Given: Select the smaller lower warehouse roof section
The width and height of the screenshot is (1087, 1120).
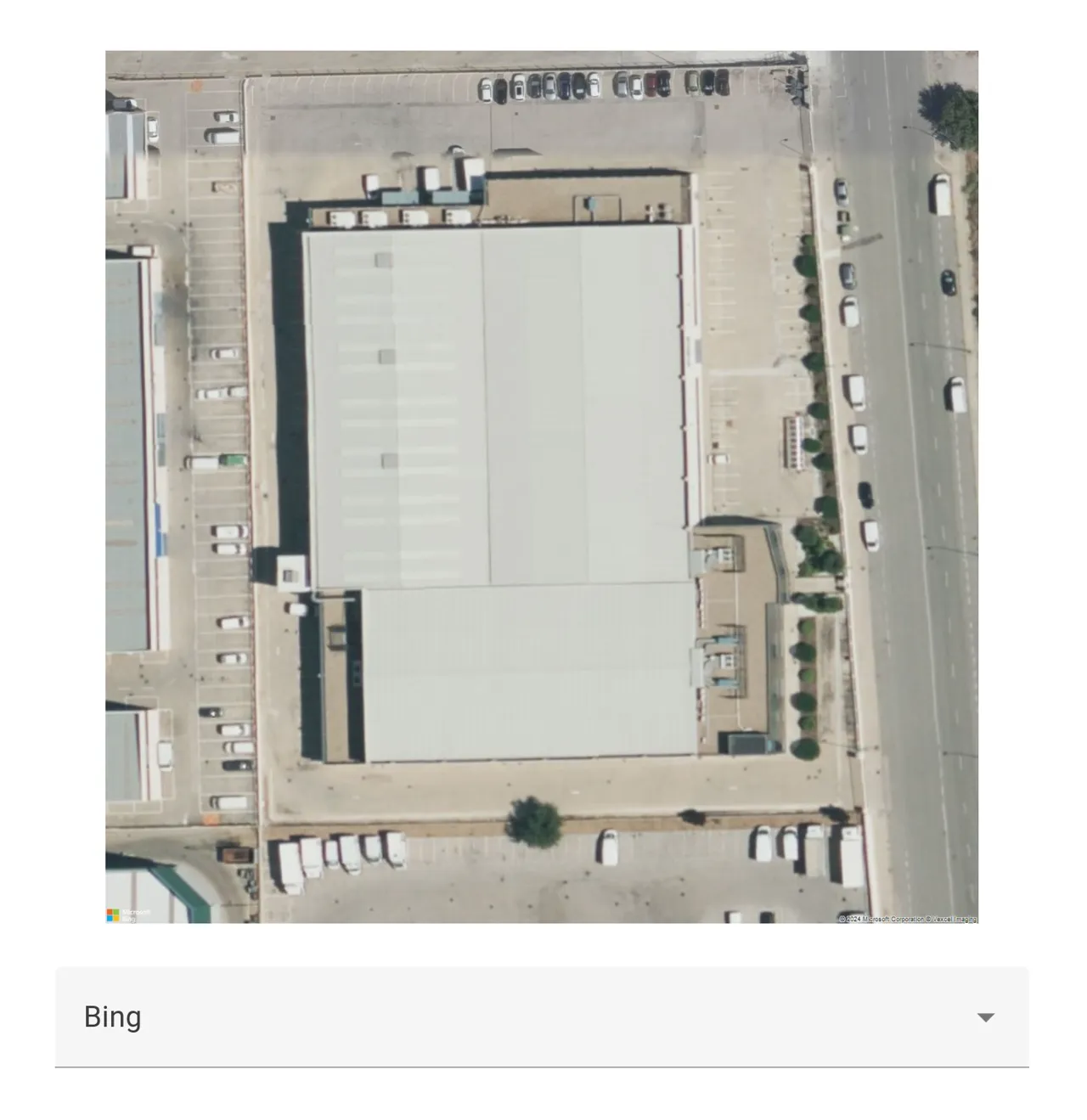Looking at the screenshot, I should (528, 672).
